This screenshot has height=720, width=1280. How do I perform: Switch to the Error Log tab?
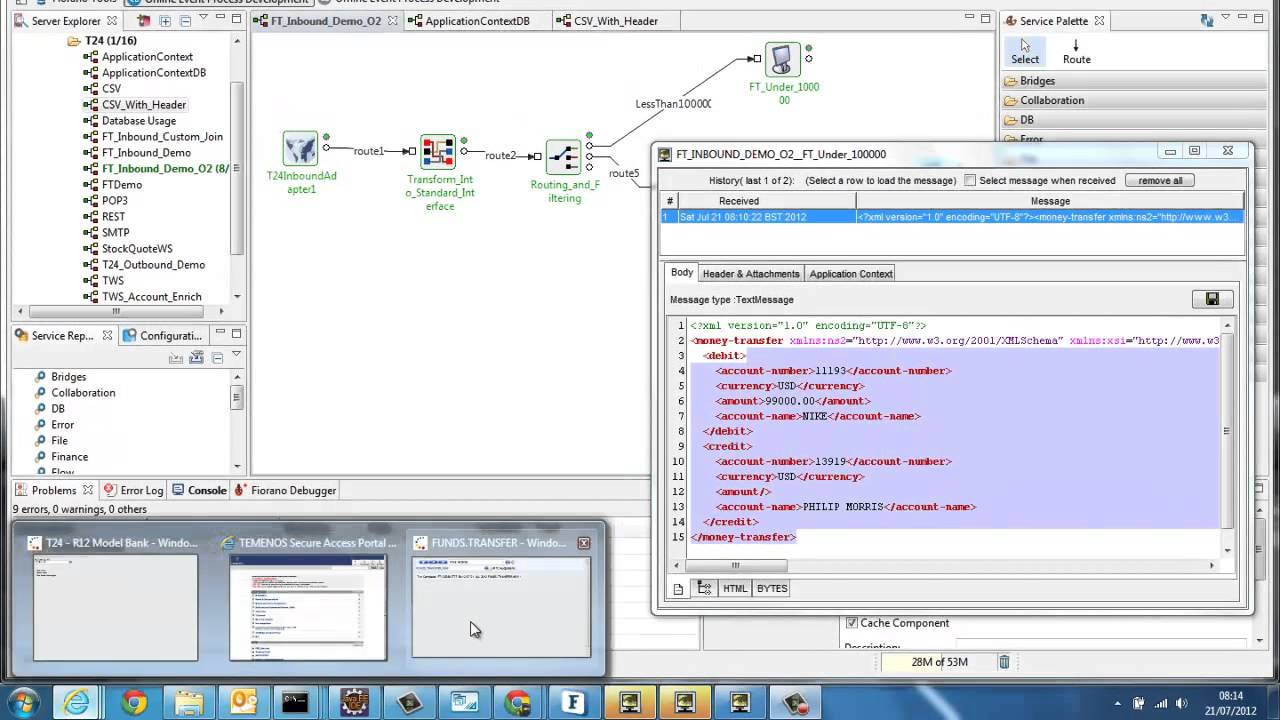pyautogui.click(x=133, y=490)
